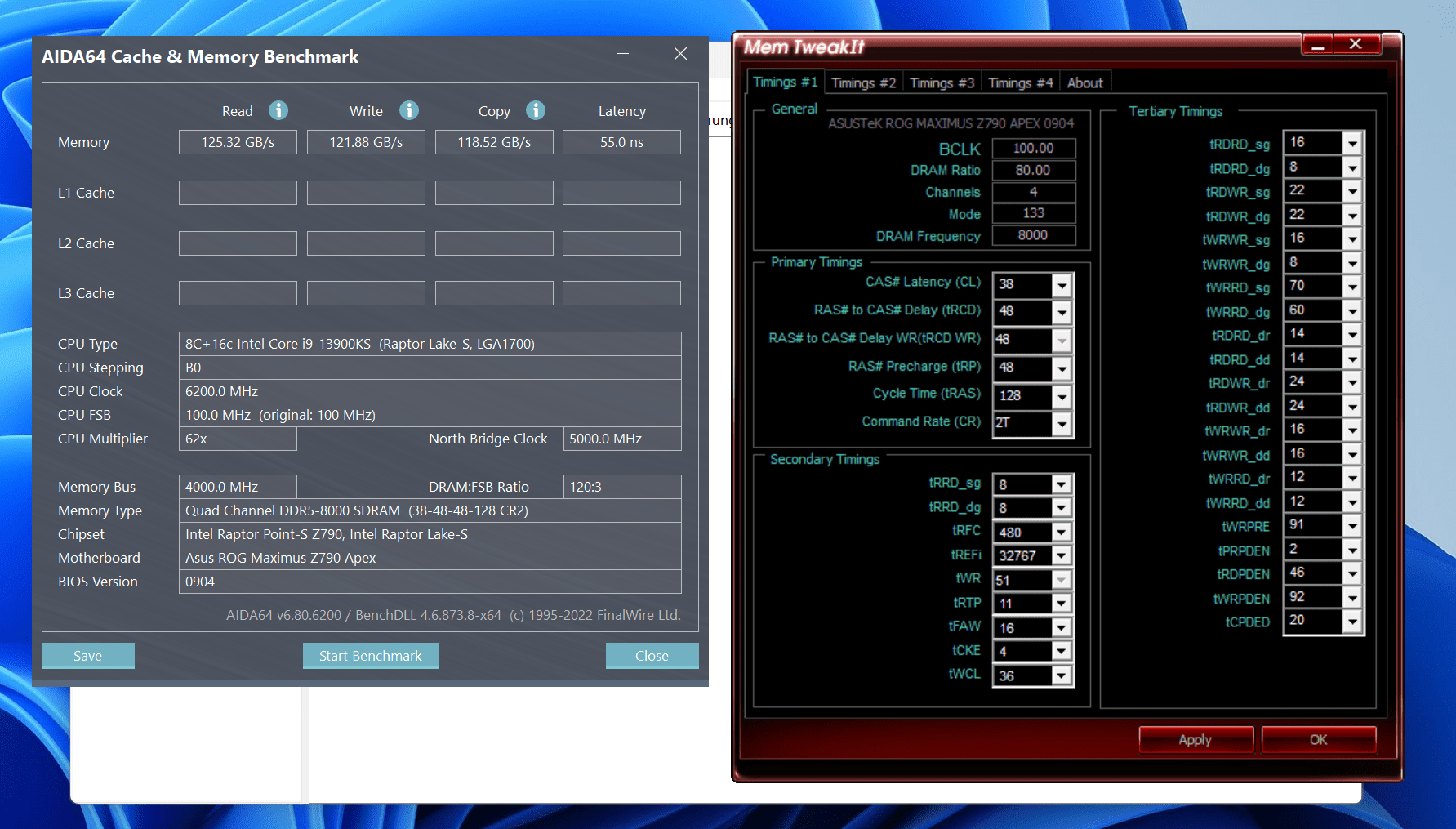Click the AIDA64 Close button
This screenshot has height=829, width=1456.
tap(652, 656)
